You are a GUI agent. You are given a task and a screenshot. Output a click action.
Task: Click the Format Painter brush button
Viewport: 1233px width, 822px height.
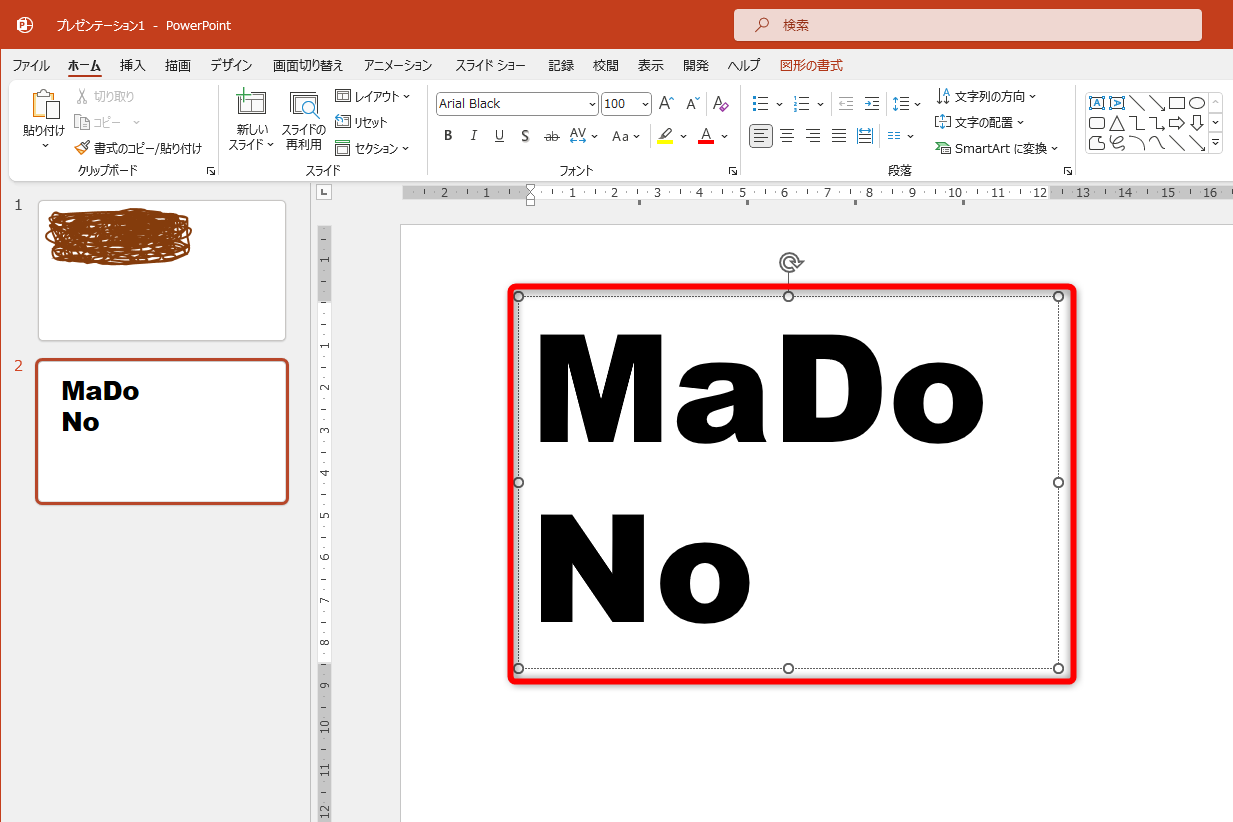(x=138, y=148)
